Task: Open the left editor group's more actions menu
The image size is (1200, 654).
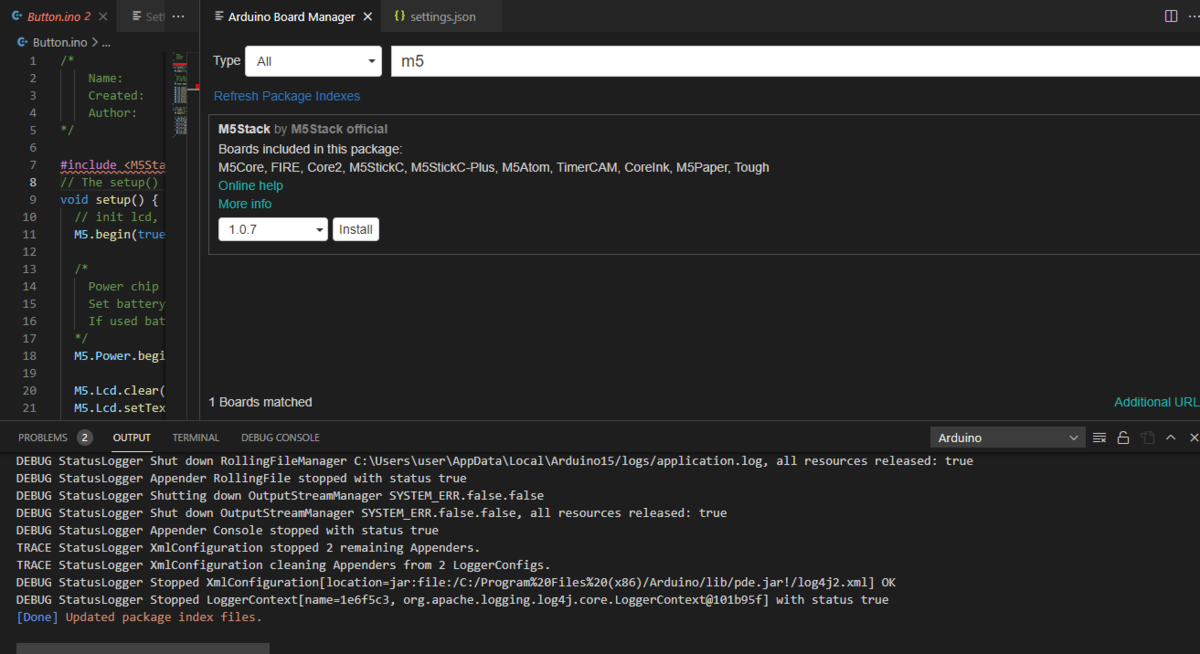Action: coord(178,17)
